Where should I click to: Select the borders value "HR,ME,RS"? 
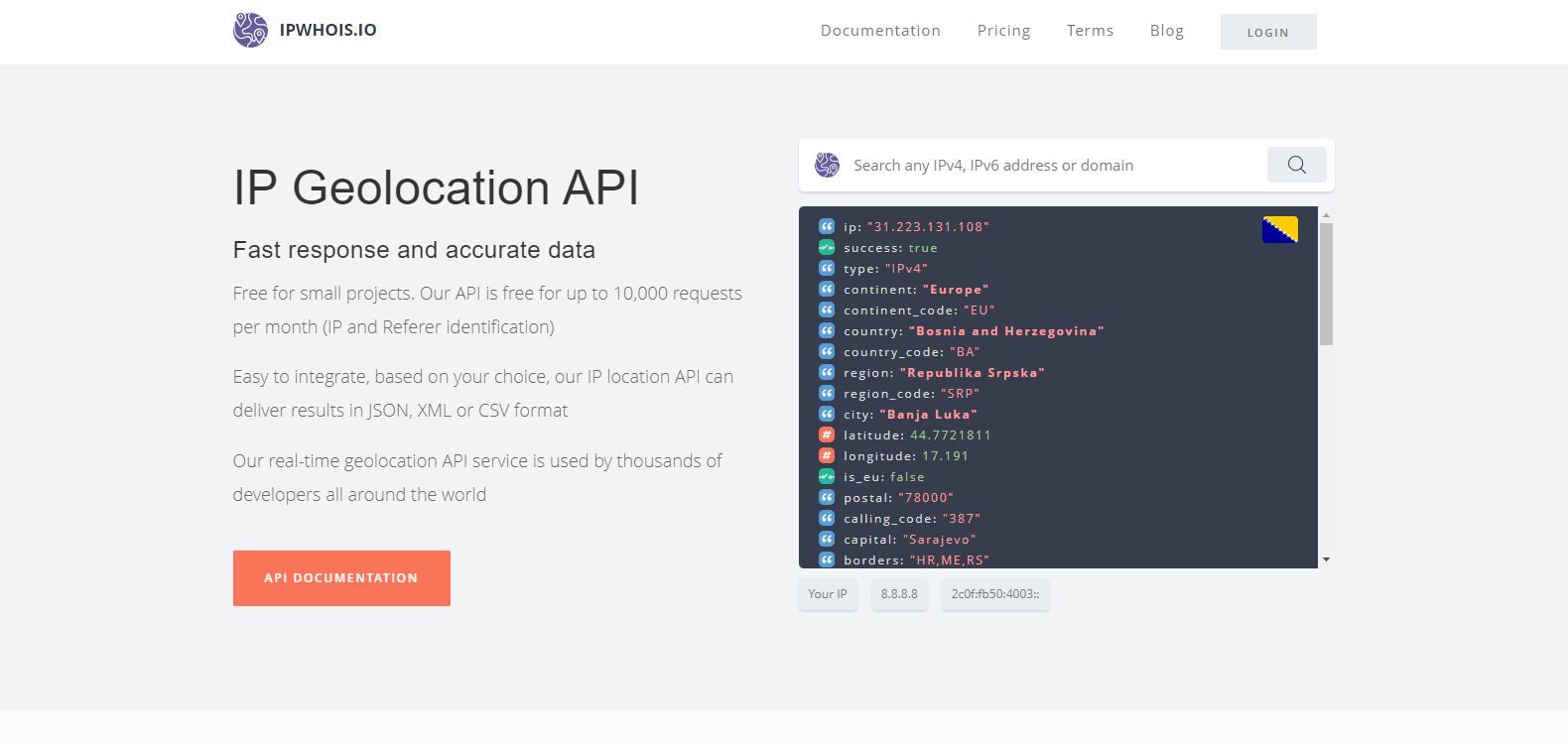[x=950, y=559]
